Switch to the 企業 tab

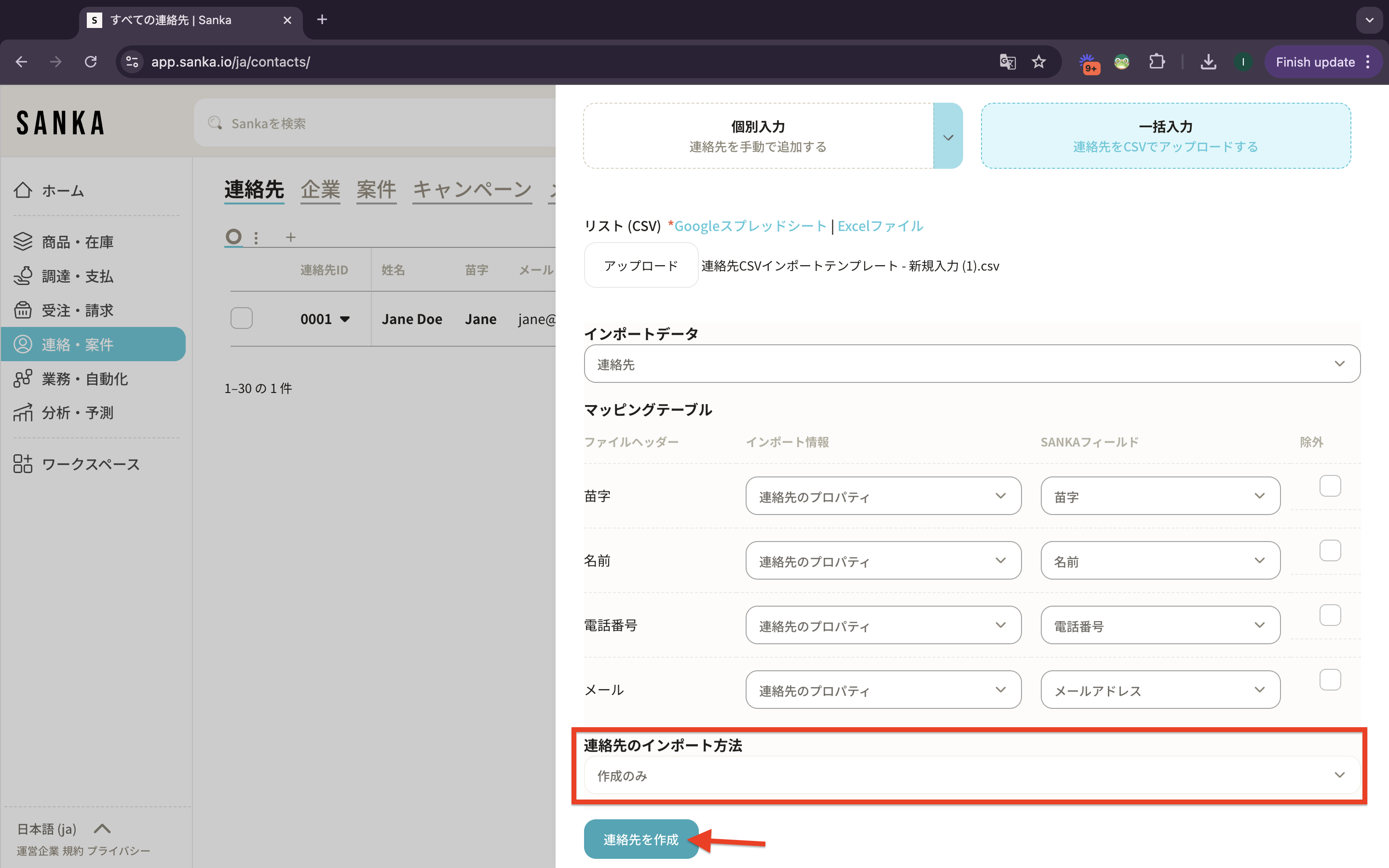point(320,190)
